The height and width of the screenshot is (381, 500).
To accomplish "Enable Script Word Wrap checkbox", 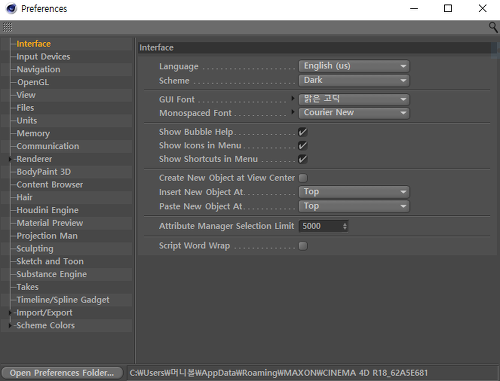I will [303, 246].
